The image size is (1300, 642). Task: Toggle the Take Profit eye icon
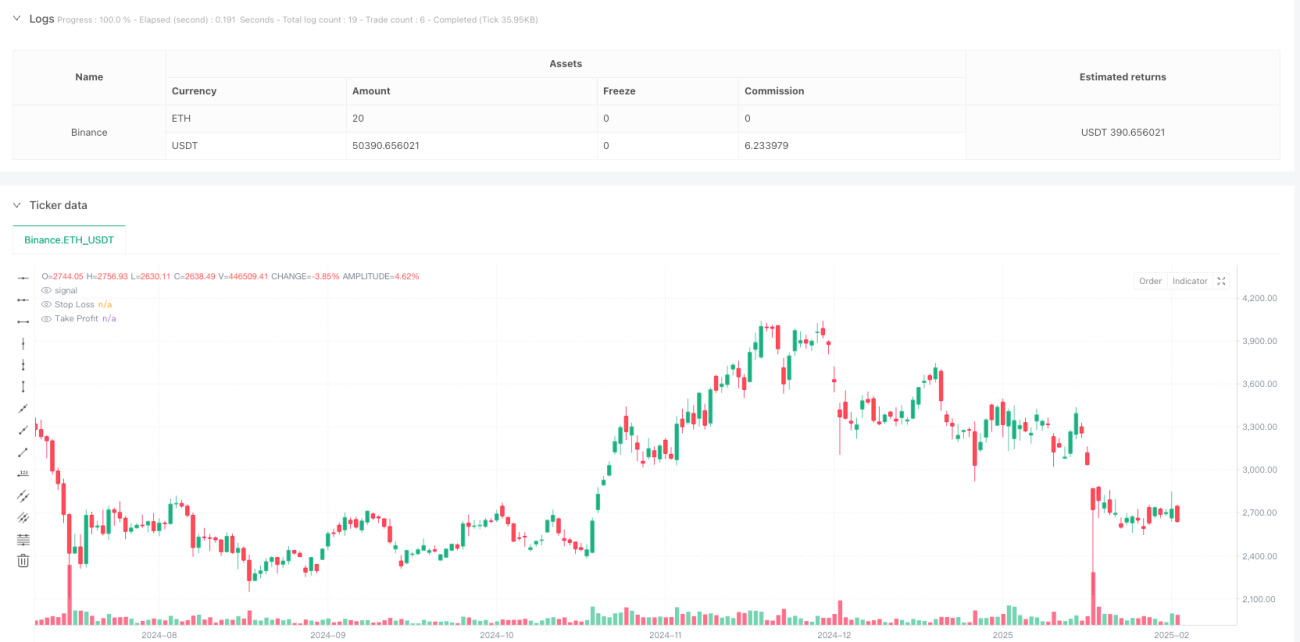point(46,318)
